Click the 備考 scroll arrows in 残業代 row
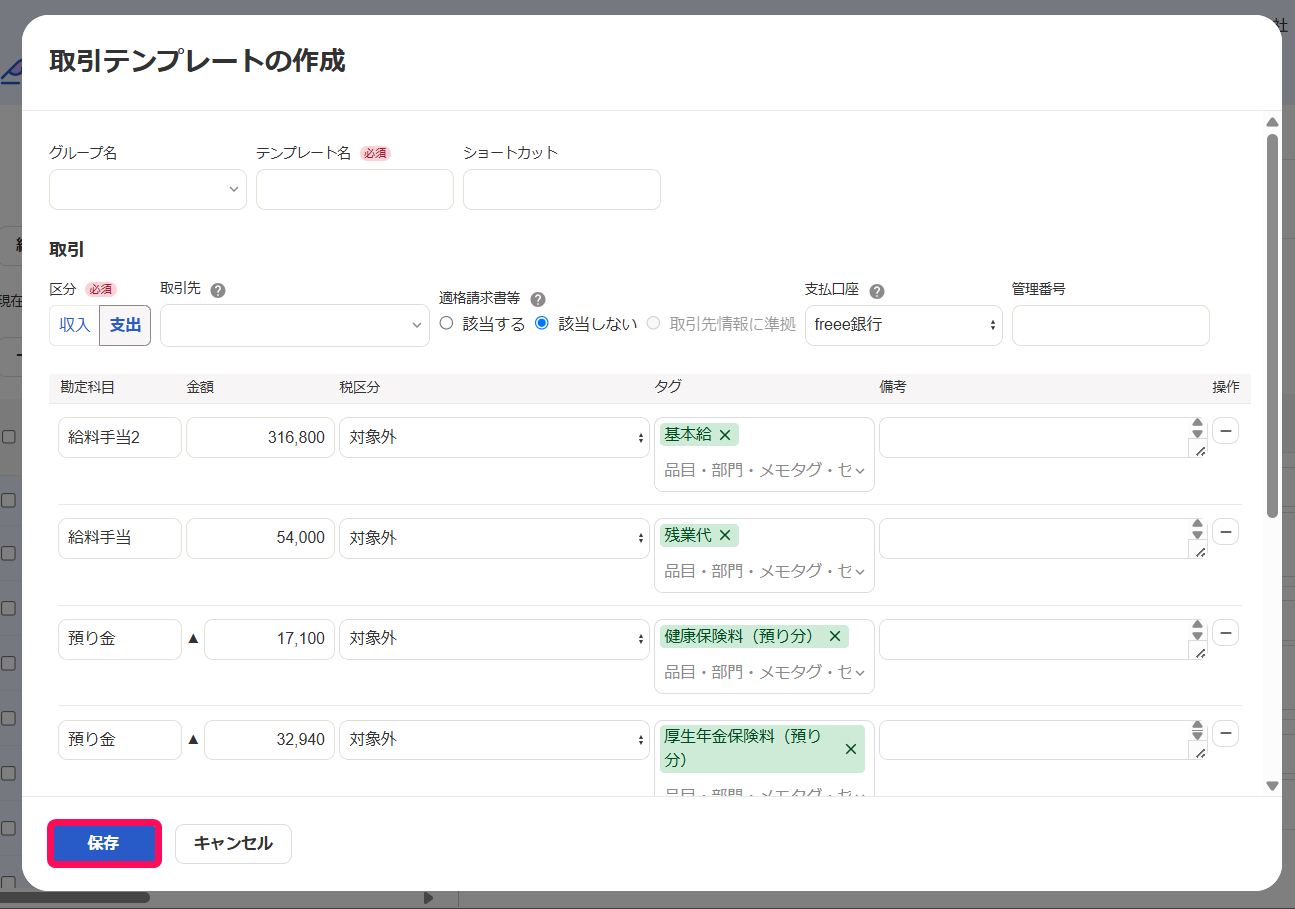 click(1198, 529)
